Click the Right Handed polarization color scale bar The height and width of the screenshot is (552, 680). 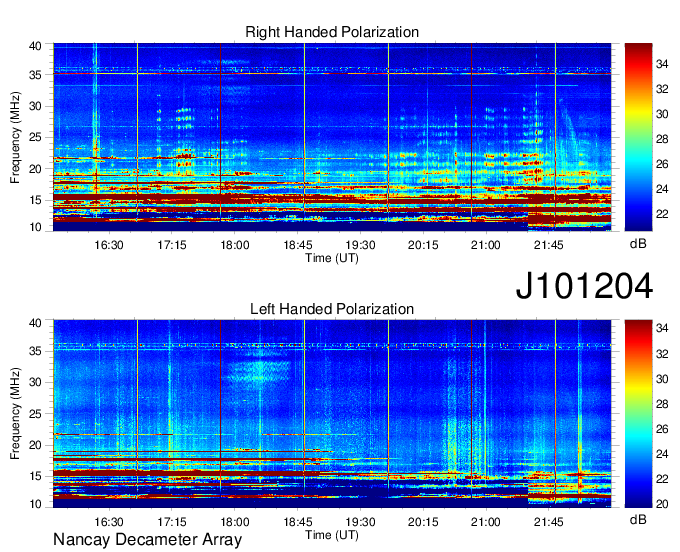pyautogui.click(x=638, y=137)
